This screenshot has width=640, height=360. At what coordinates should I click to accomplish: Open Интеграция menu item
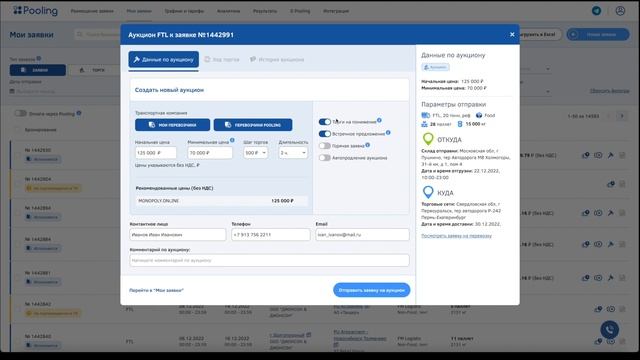coord(336,11)
